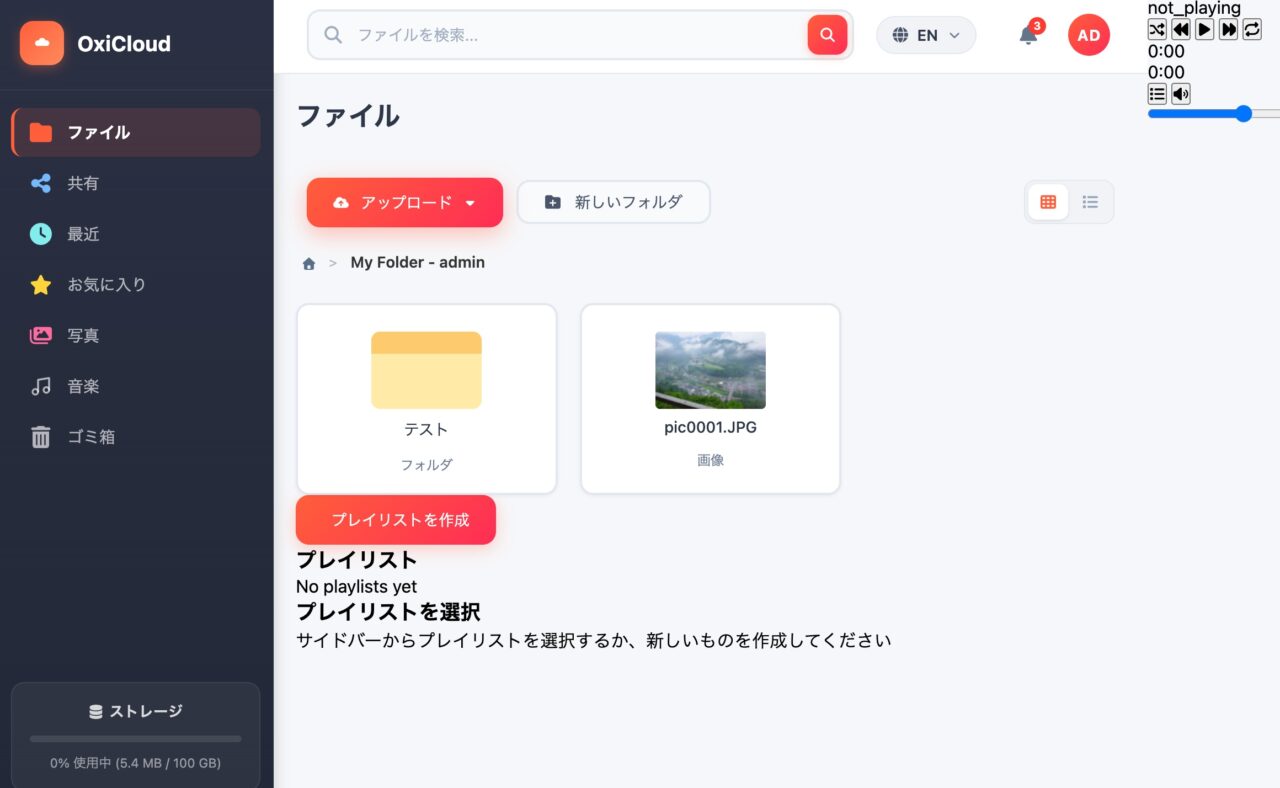Open the AD user avatar
This screenshot has width=1280, height=788.
coord(1088,36)
